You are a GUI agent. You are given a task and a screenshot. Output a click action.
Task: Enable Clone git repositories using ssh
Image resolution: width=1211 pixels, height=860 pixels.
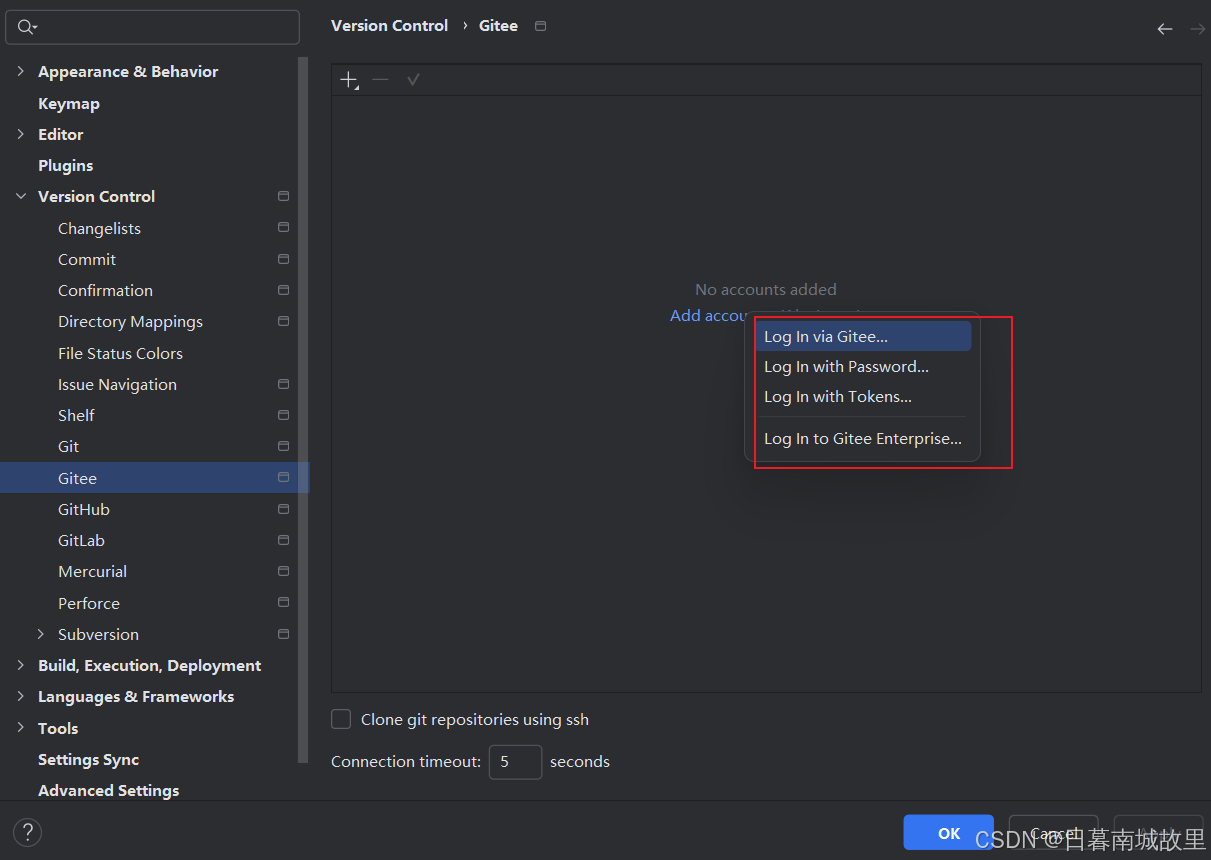tap(341, 719)
